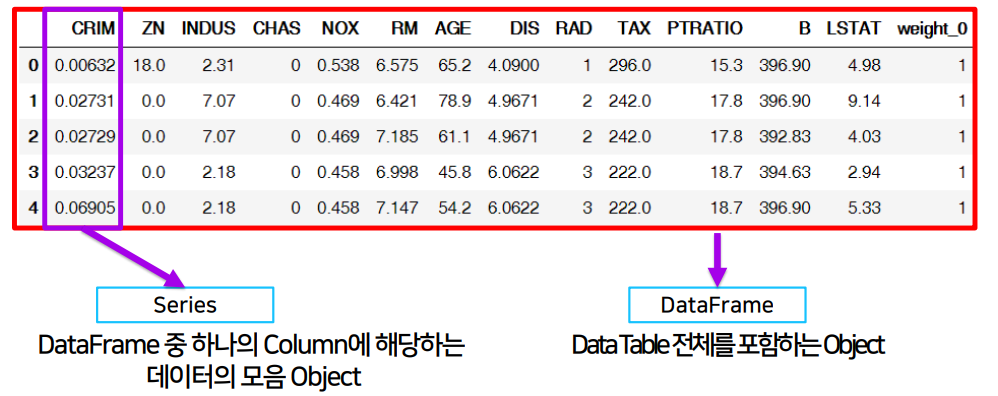Select the ZN value 18.0

pyautogui.click(x=150, y=65)
